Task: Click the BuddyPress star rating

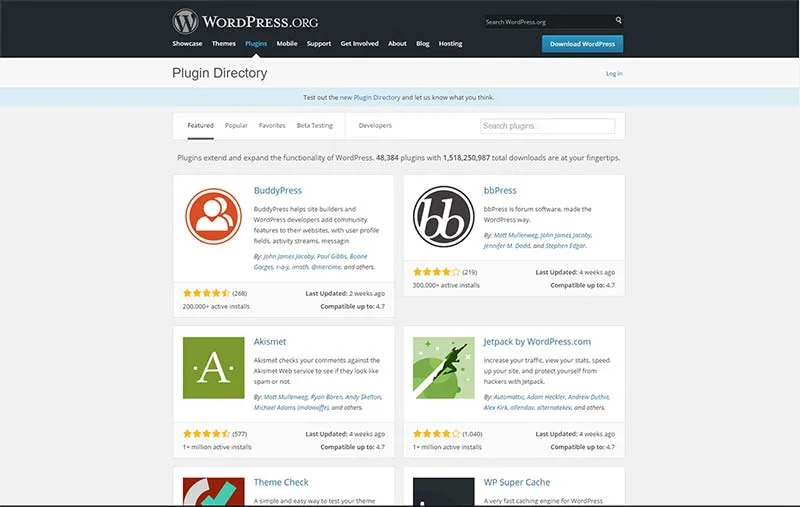Action: pos(207,293)
